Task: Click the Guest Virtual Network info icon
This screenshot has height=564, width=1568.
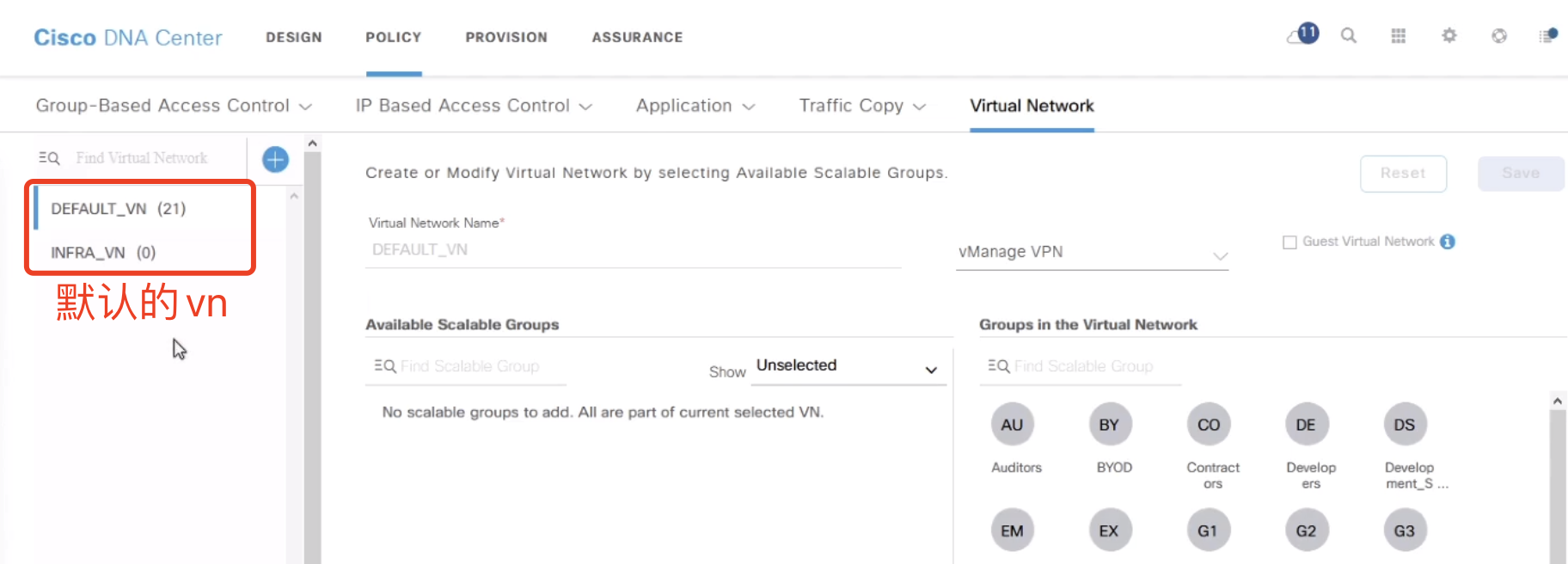Action: coord(1448,242)
